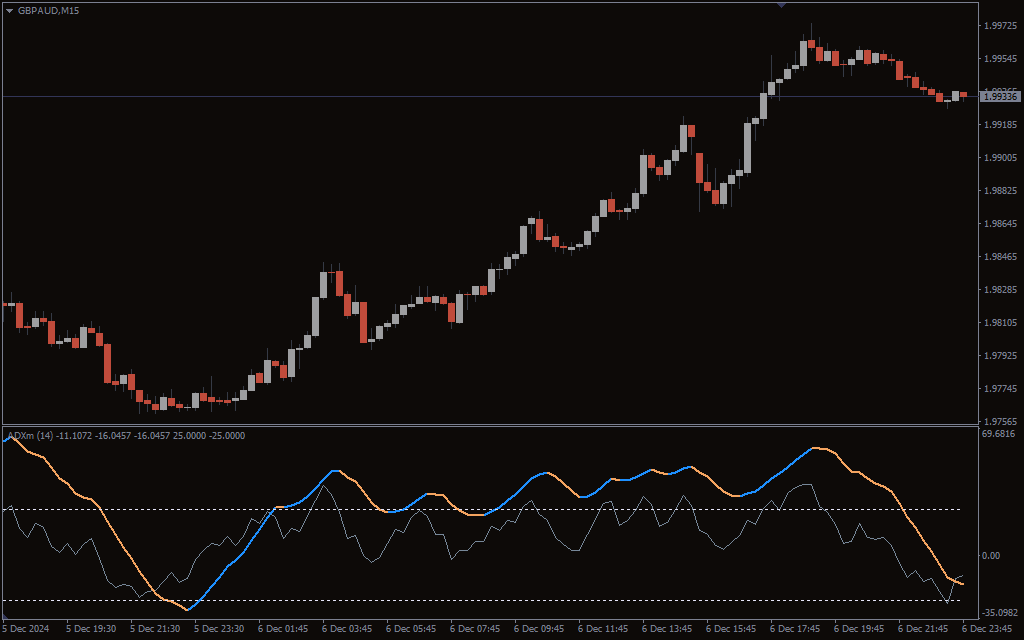The image size is (1024, 640).
Task: Click the 5 Dec 2024 time axis label
Action: (28, 629)
